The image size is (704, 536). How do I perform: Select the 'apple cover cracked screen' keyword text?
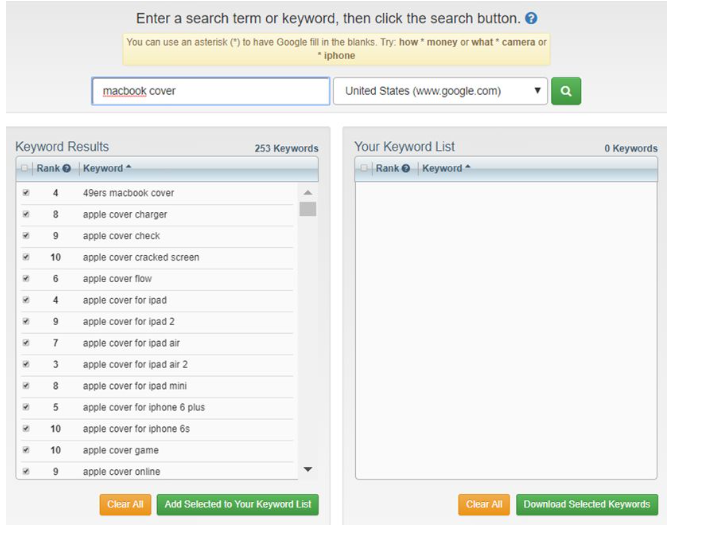141,257
